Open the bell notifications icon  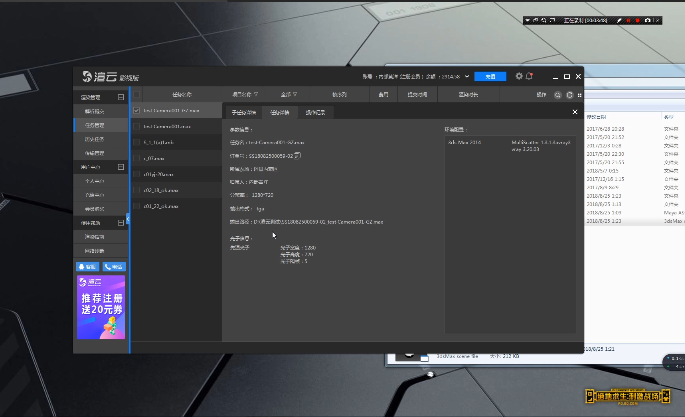click(529, 76)
